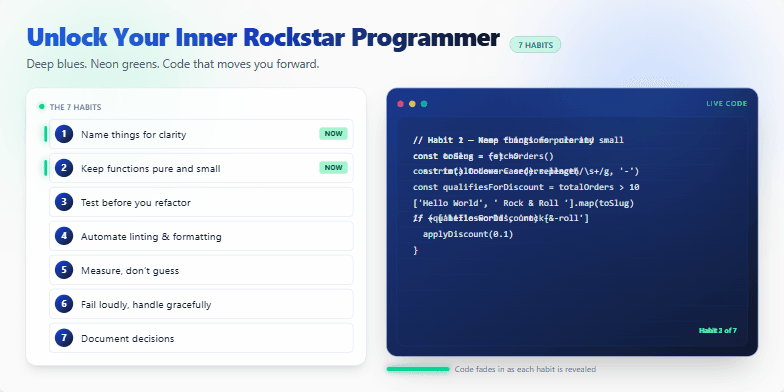The height and width of the screenshot is (392, 784).
Task: Click the red dot in code window
Action: (400, 104)
